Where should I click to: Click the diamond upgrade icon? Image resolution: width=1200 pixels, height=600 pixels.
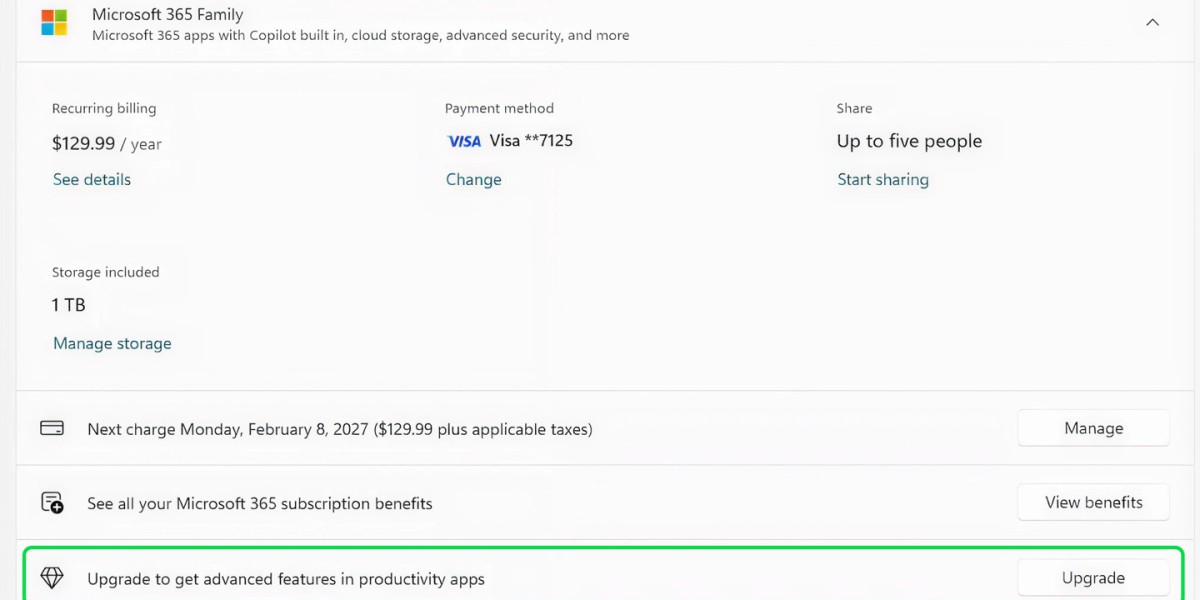point(52,578)
